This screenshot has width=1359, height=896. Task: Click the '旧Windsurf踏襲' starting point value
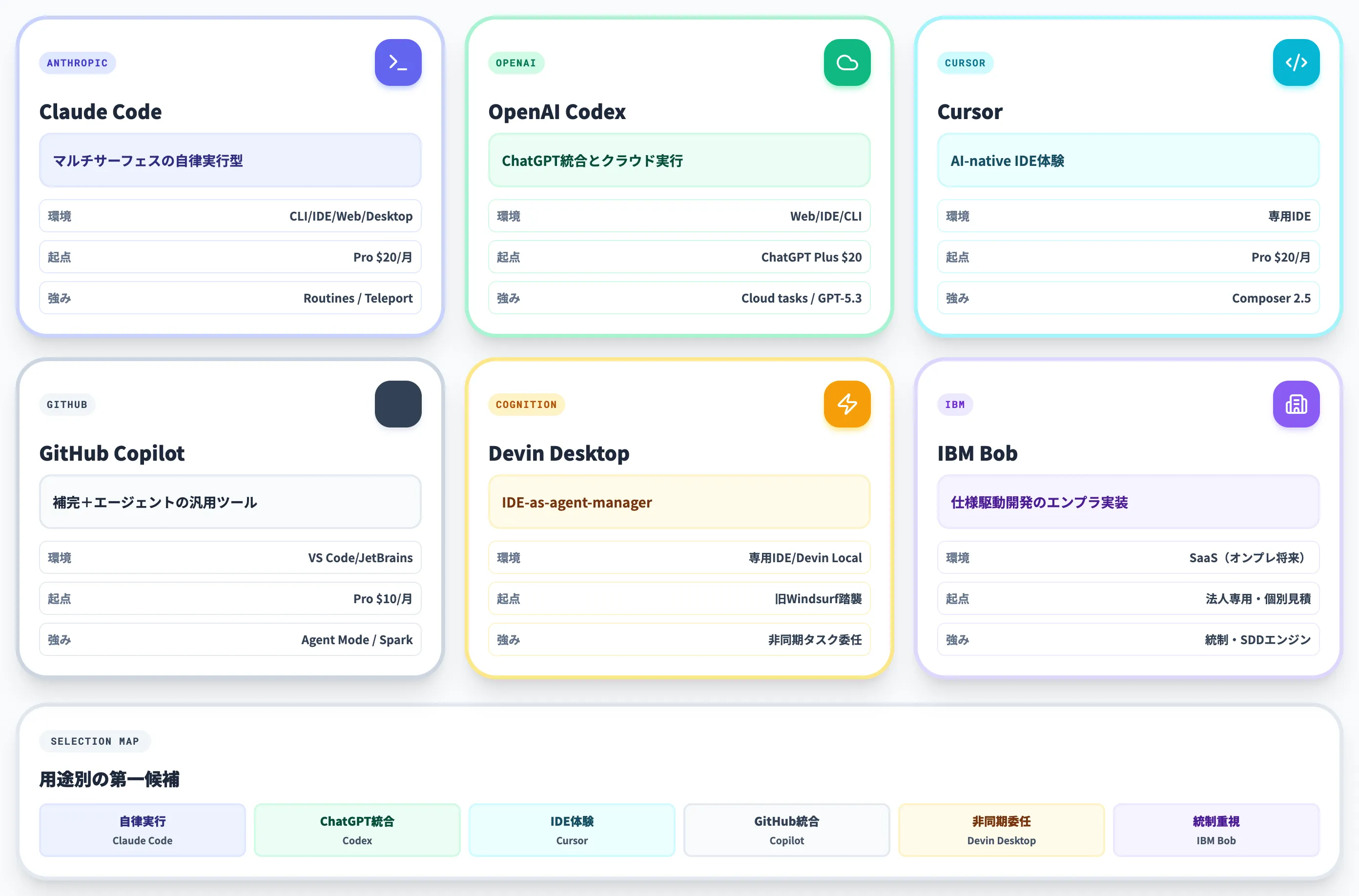[x=818, y=599]
